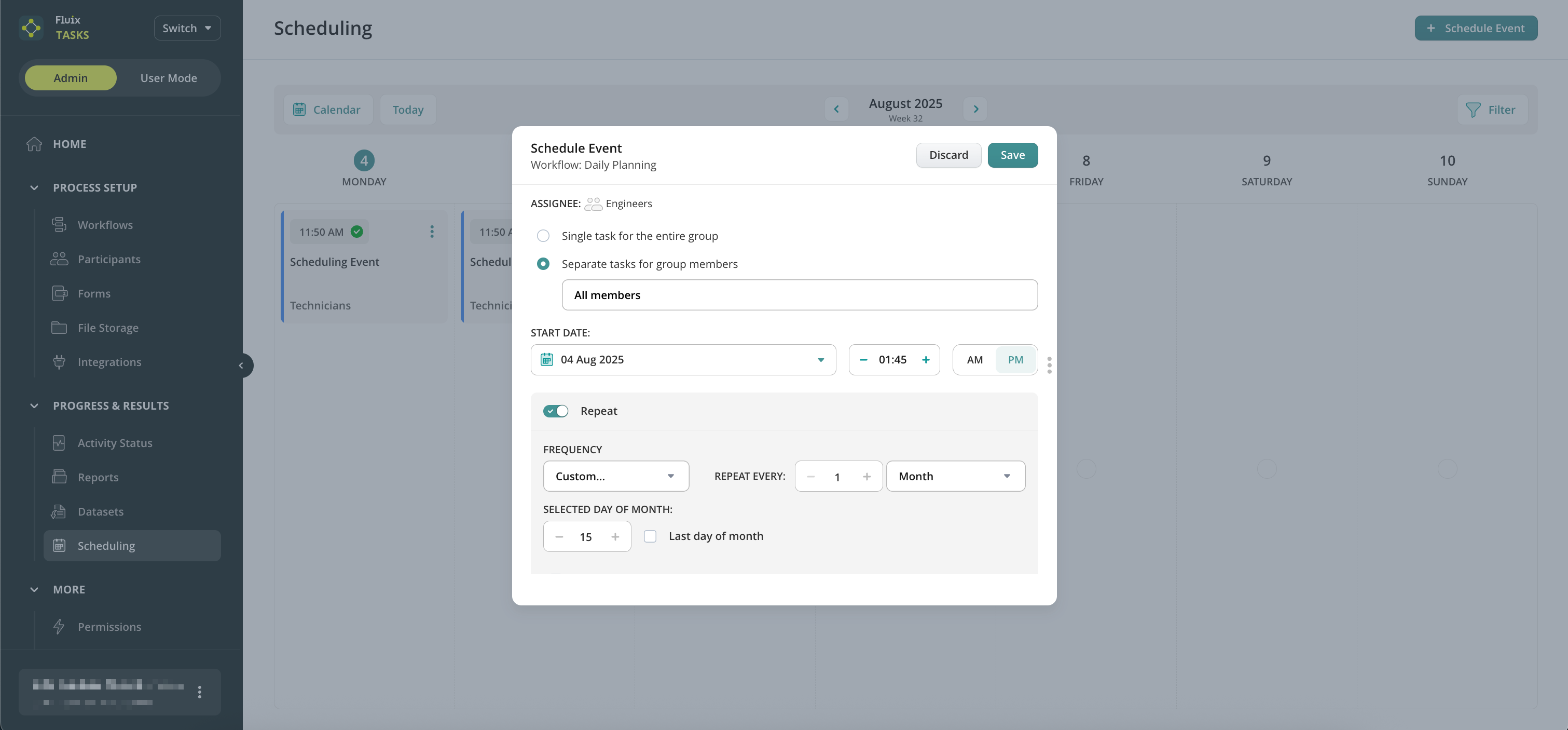The height and width of the screenshot is (730, 1568).
Task: Click the Workflows sidebar icon
Action: pyautogui.click(x=59, y=225)
